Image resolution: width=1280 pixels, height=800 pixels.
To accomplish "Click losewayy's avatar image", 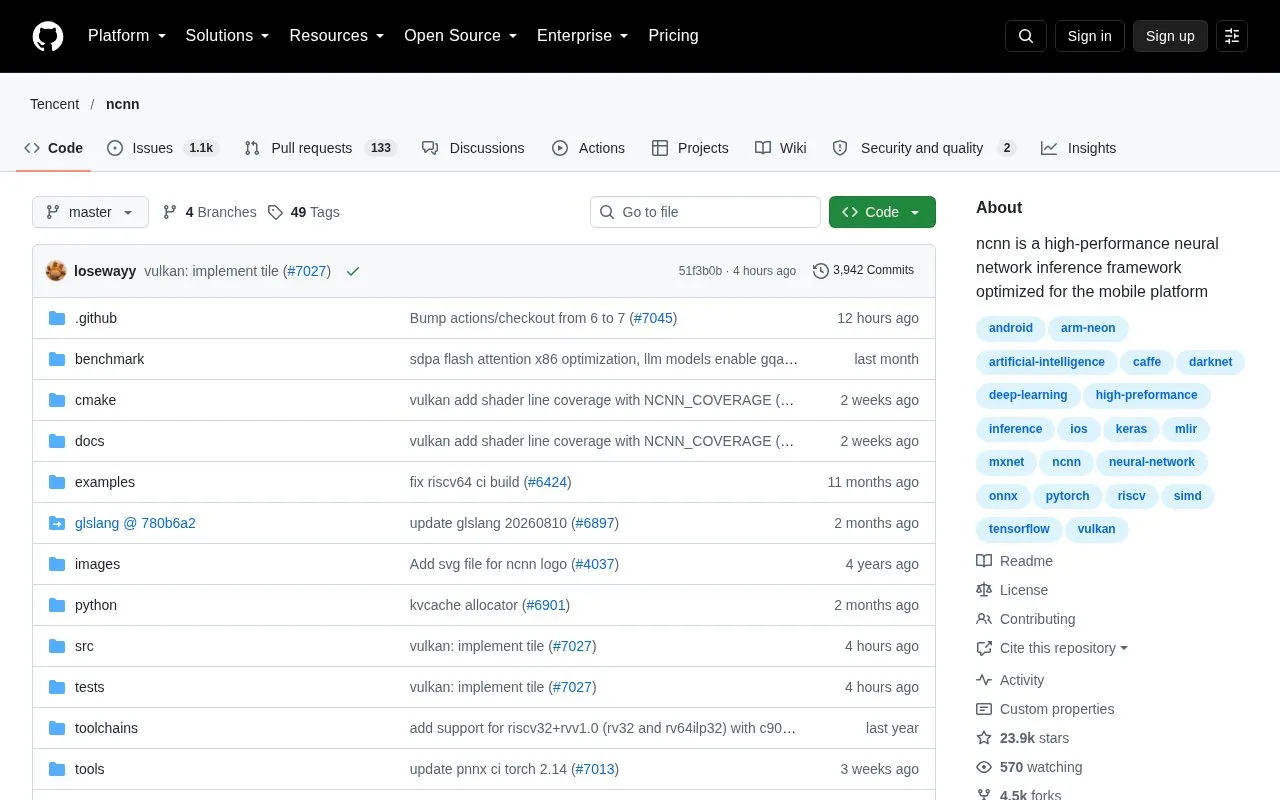I will (56, 271).
